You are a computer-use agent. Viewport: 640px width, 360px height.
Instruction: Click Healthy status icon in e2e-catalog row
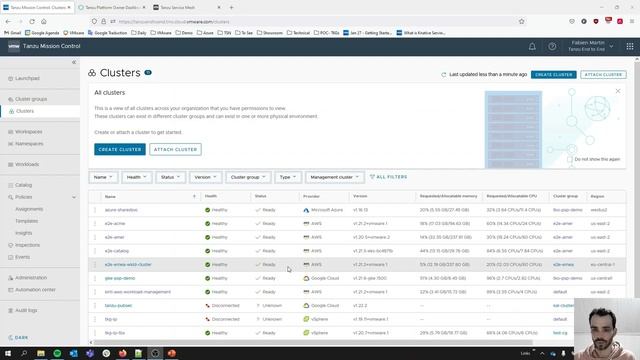[x=207, y=251]
